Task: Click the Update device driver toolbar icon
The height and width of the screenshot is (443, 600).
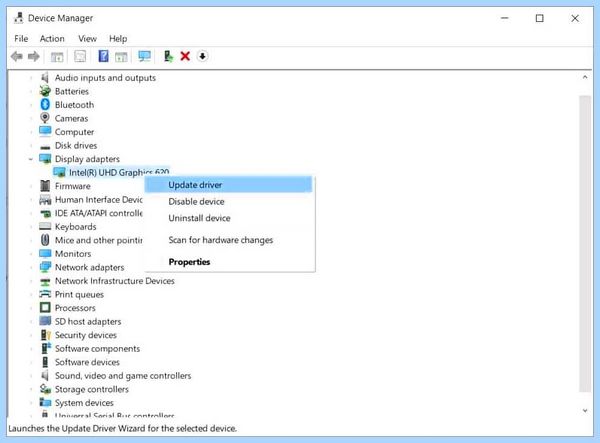Action: pyautogui.click(x=168, y=56)
